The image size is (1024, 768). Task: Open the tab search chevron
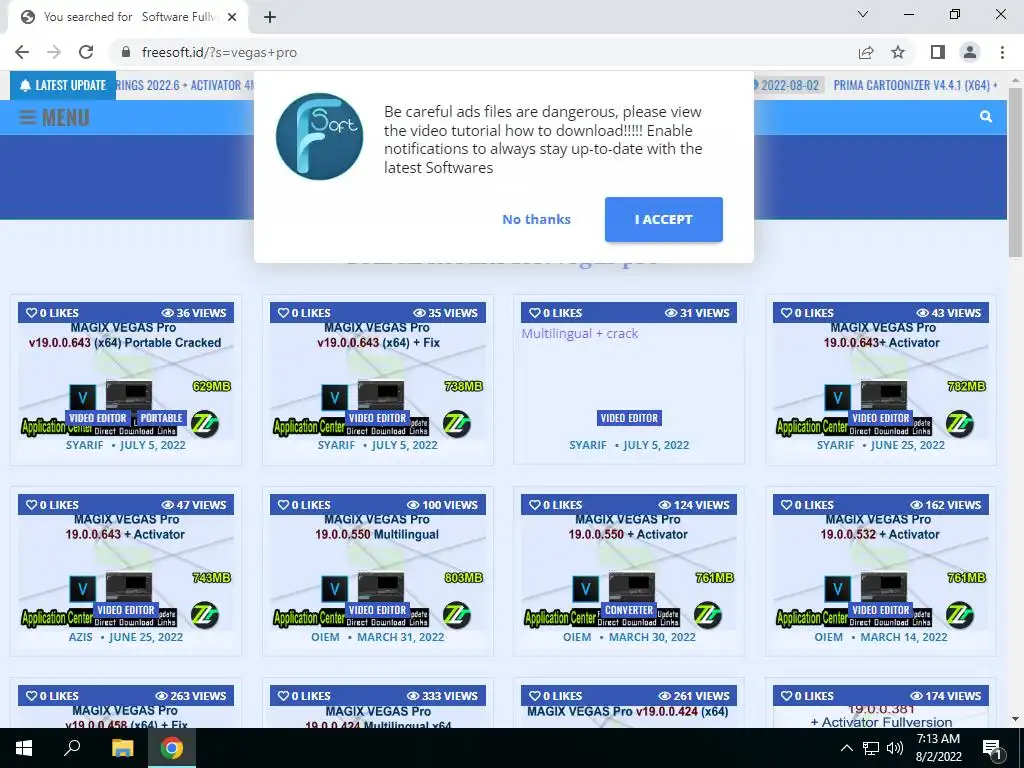(863, 14)
